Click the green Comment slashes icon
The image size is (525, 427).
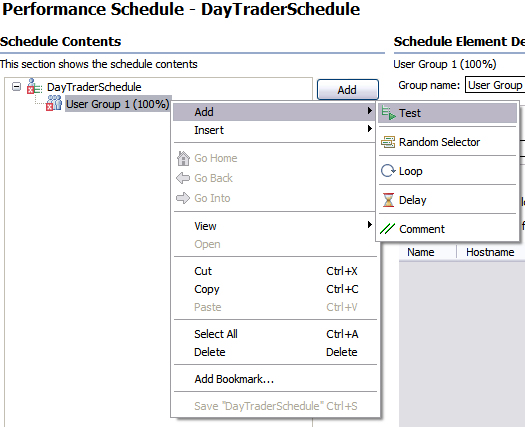tap(388, 229)
